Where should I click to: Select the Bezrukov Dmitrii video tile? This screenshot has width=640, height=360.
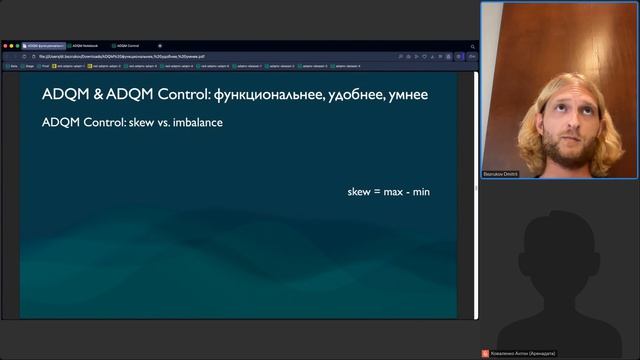tap(559, 90)
